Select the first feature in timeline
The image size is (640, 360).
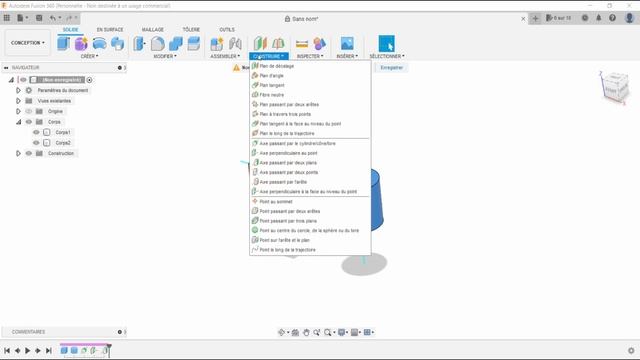pyautogui.click(x=64, y=350)
